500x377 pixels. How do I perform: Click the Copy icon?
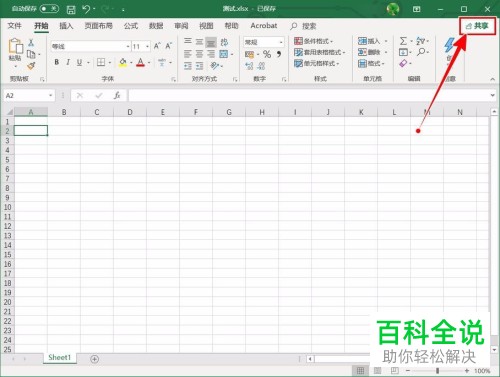[x=31, y=54]
